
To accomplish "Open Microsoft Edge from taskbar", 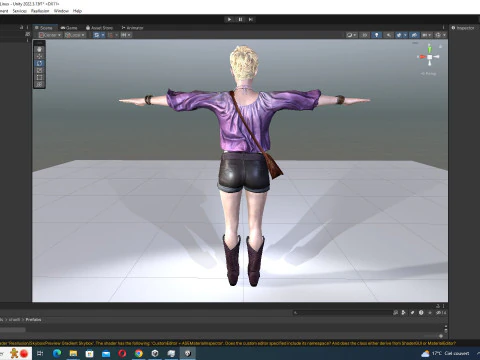I will (x=57, y=353).
